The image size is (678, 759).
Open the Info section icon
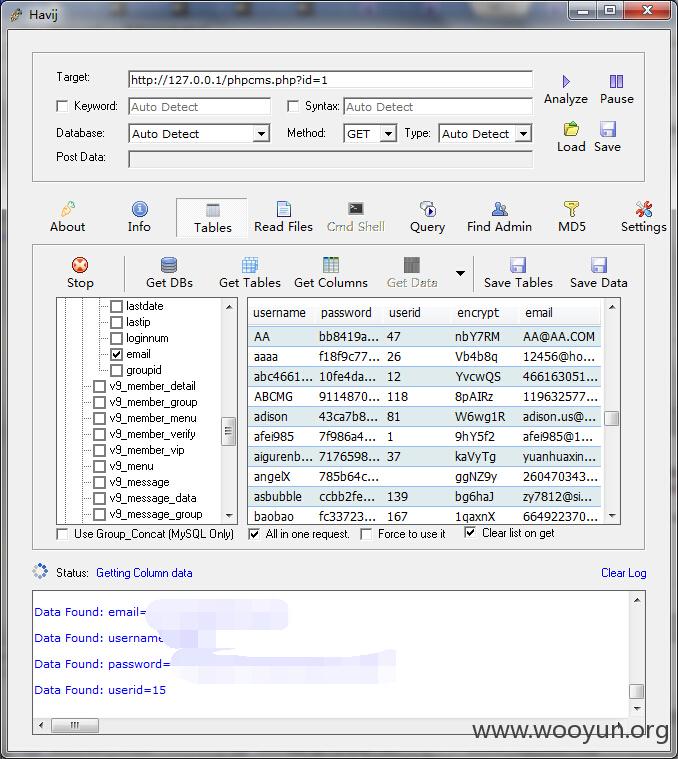[x=139, y=209]
